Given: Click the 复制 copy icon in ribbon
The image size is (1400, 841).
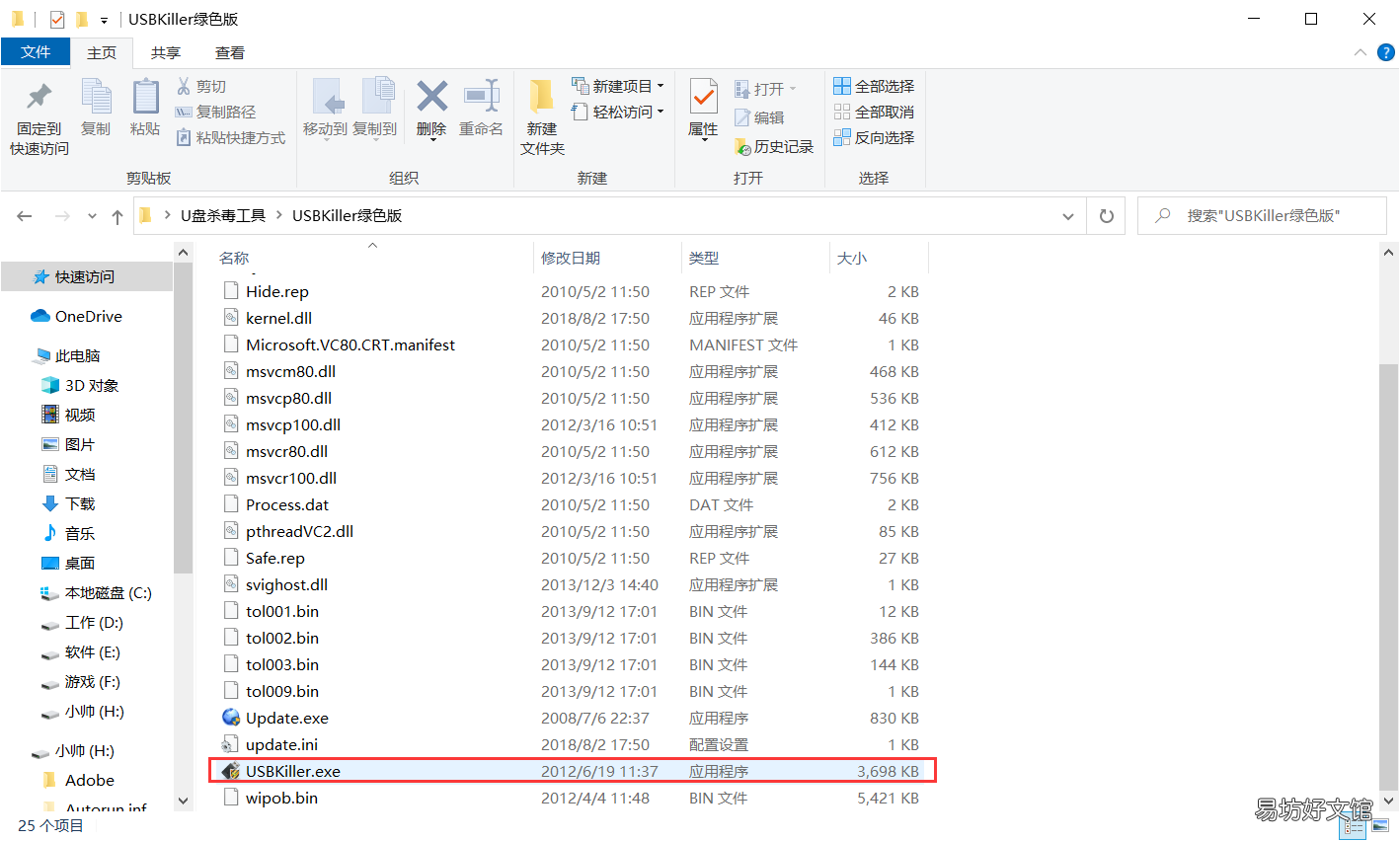Looking at the screenshot, I should (96, 97).
